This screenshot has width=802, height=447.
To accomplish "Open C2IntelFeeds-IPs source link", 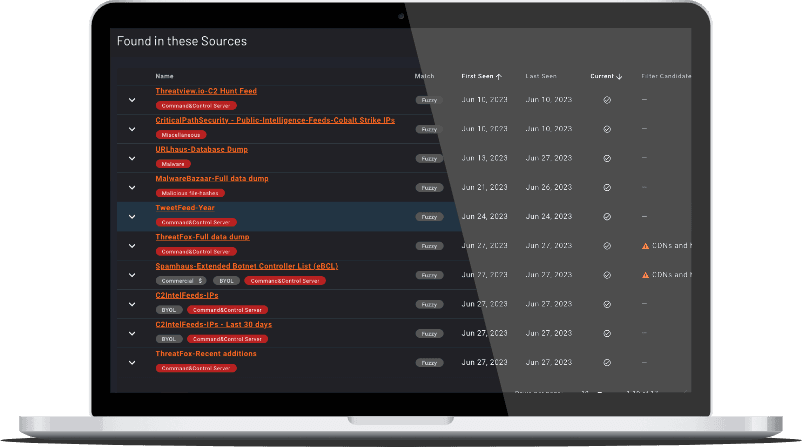I will [x=187, y=295].
